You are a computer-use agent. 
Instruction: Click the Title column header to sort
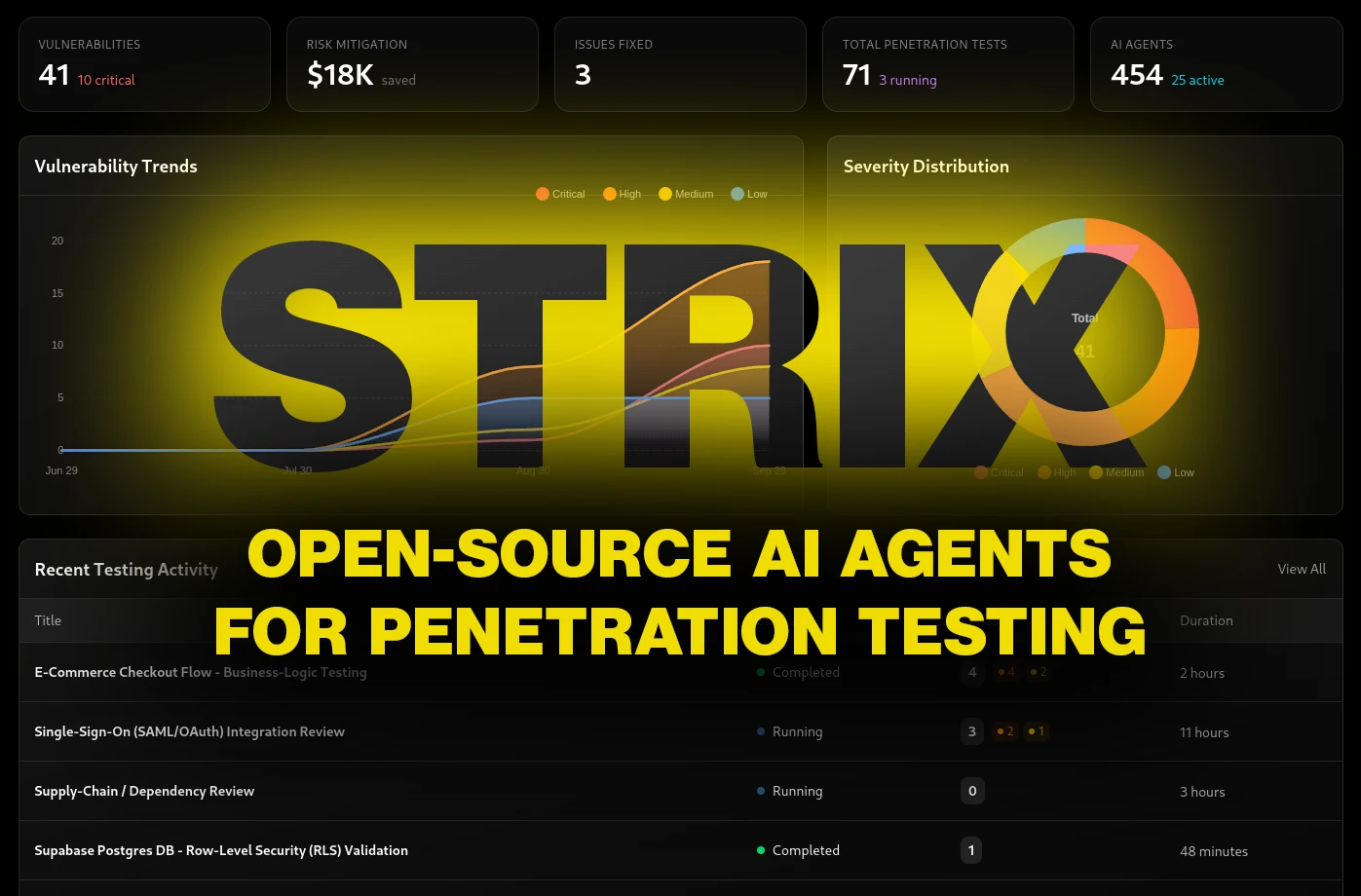(47, 620)
